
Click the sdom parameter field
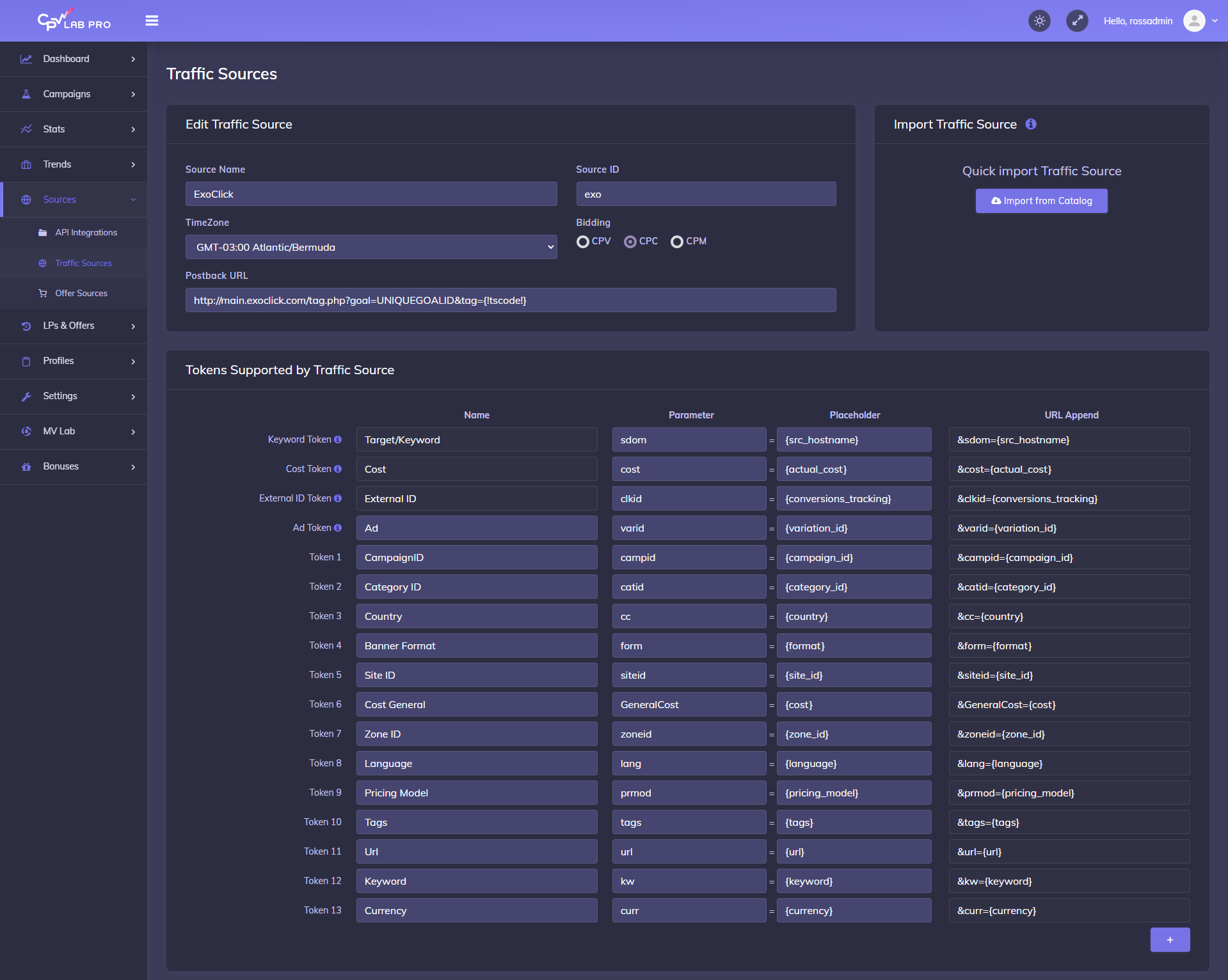point(689,439)
